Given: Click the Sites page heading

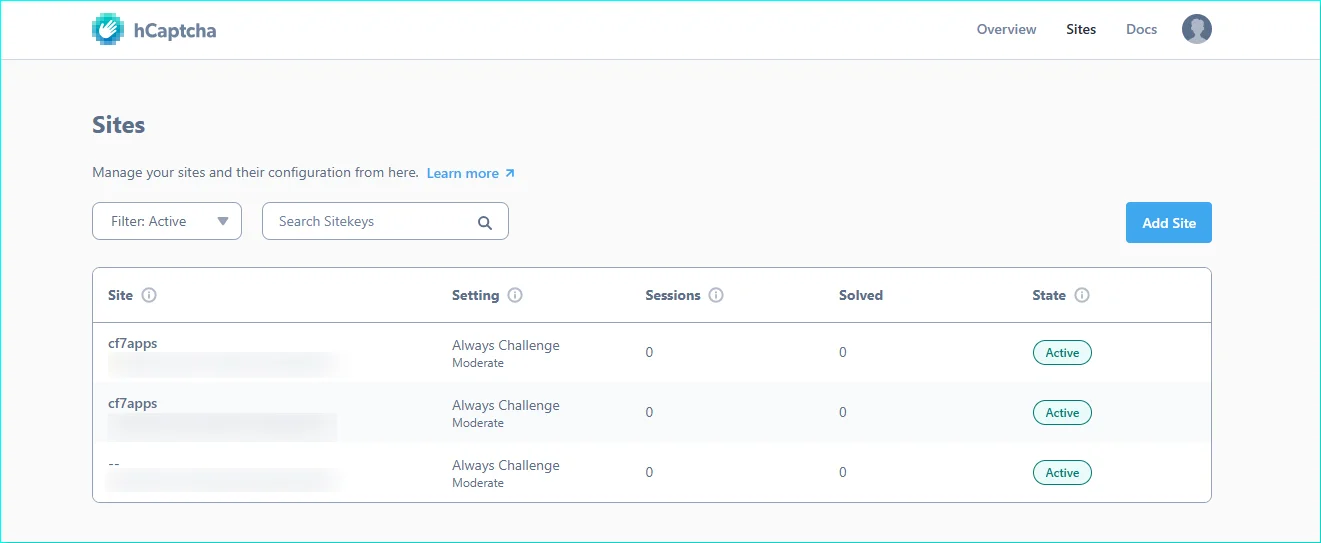Looking at the screenshot, I should coord(118,125).
